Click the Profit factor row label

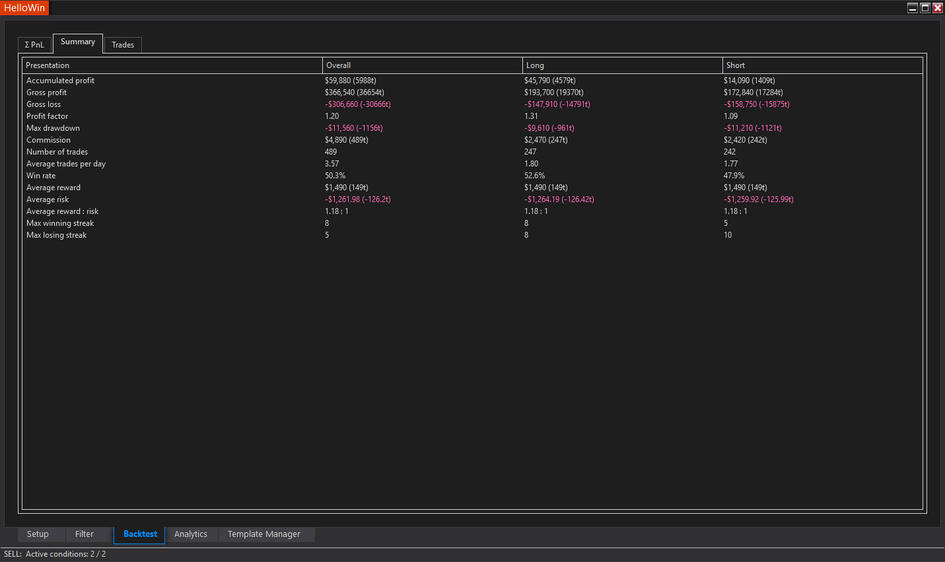click(49, 116)
